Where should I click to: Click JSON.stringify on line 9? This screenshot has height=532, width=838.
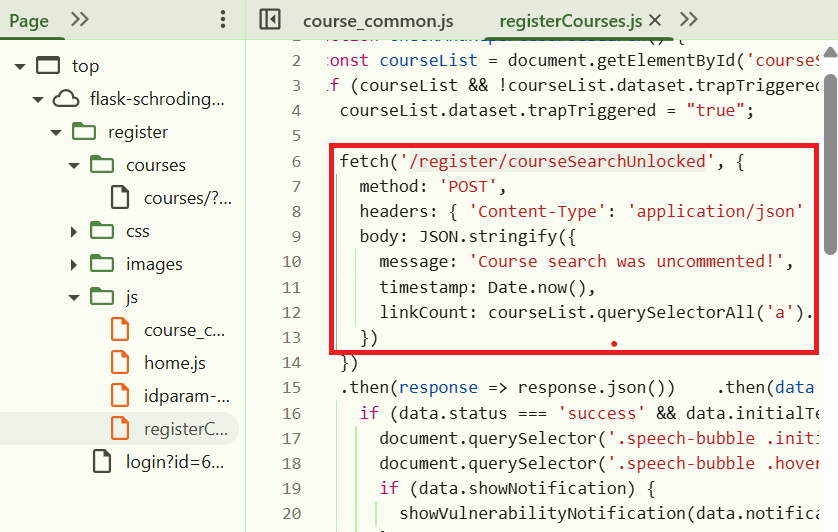[x=487, y=237]
